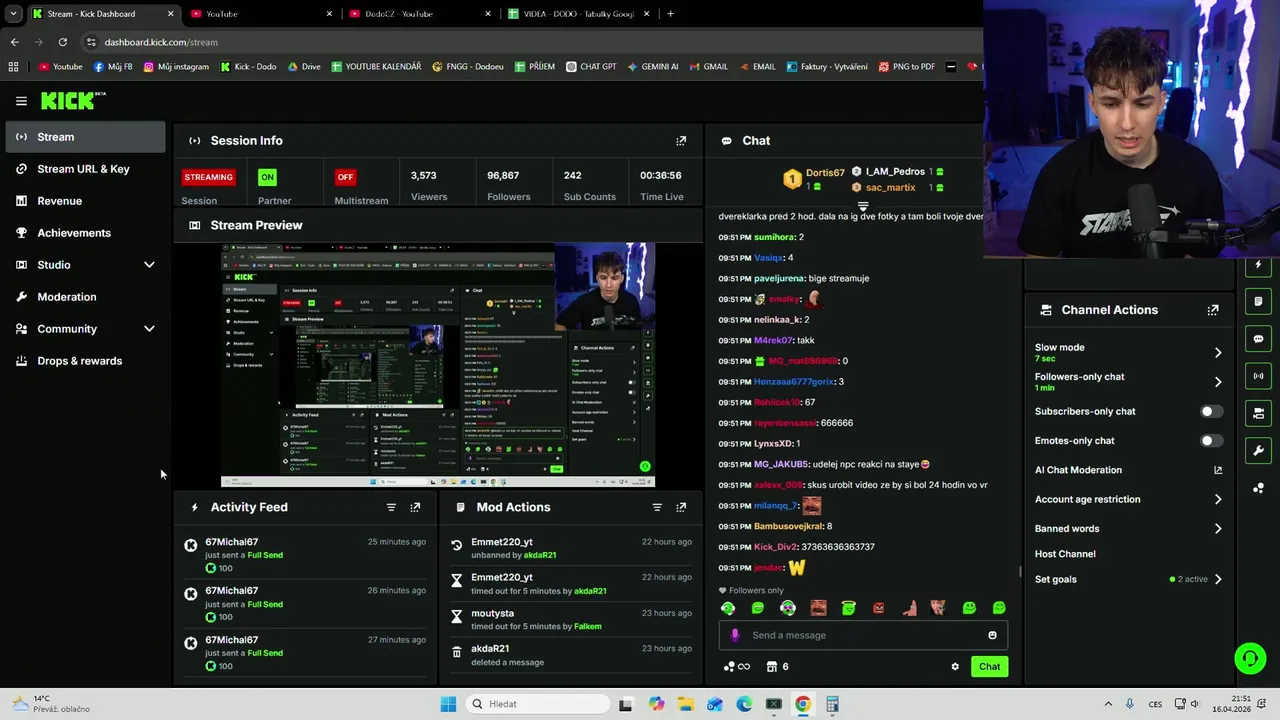Switch to the VIDEA - DODO sheets tab
This screenshot has height=720, width=1280.
click(580, 14)
